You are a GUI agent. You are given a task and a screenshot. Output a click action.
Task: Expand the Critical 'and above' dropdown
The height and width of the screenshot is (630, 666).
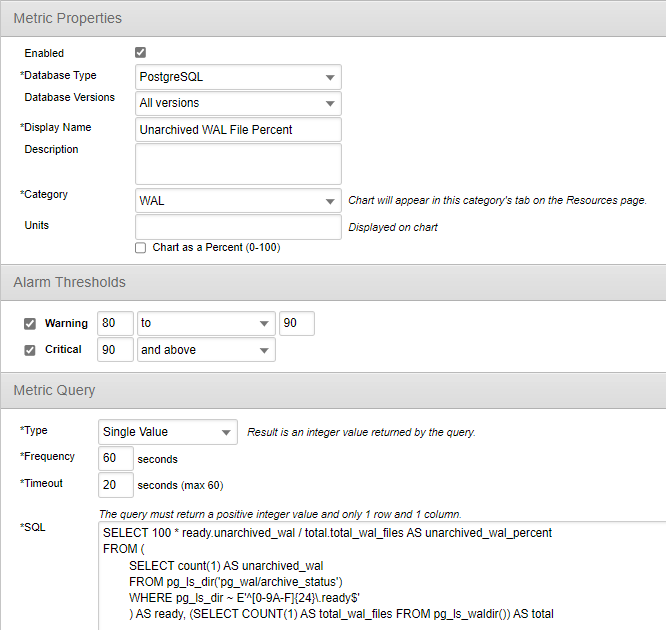point(205,350)
